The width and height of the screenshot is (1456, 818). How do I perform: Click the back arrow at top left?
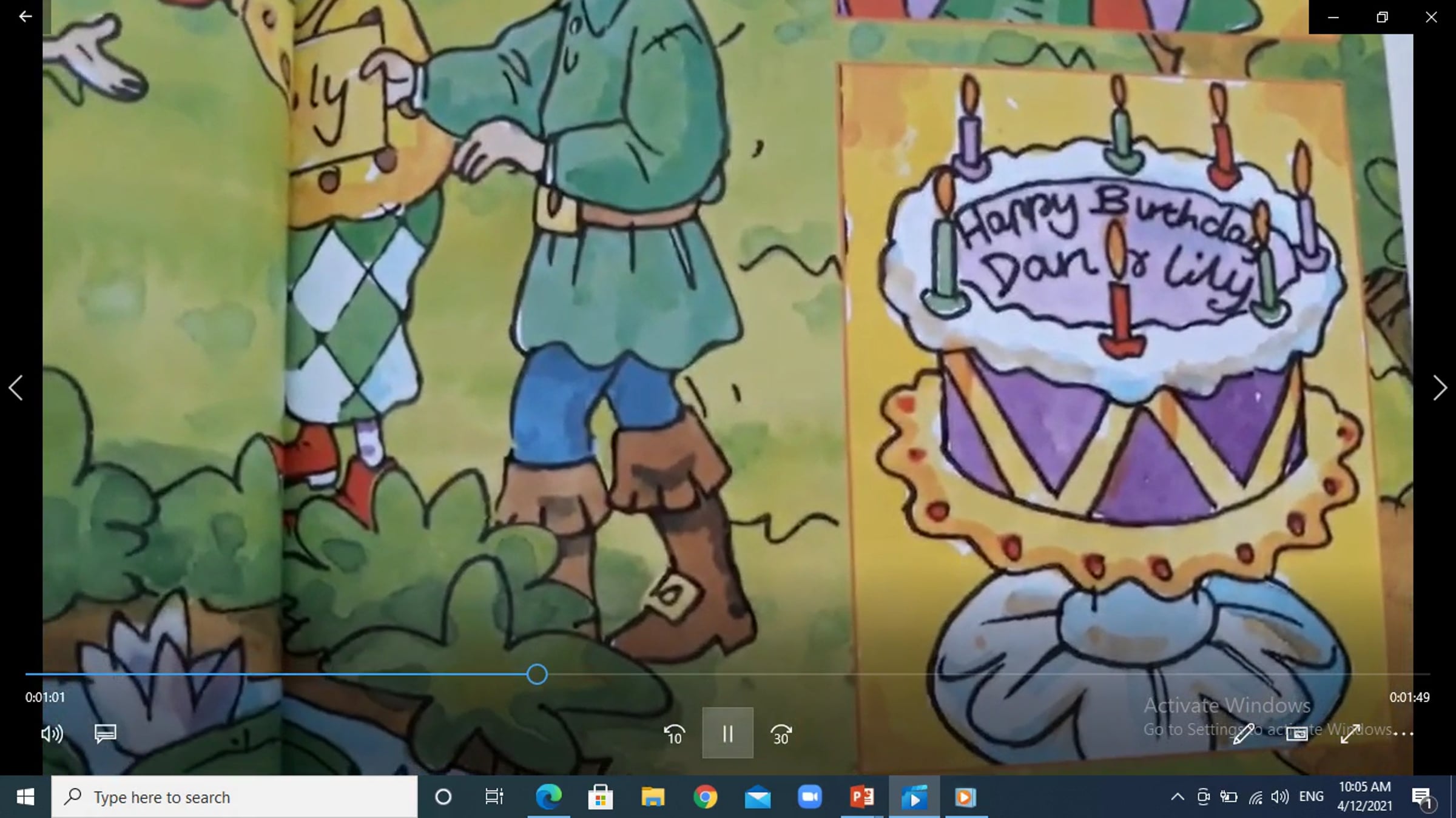25,16
